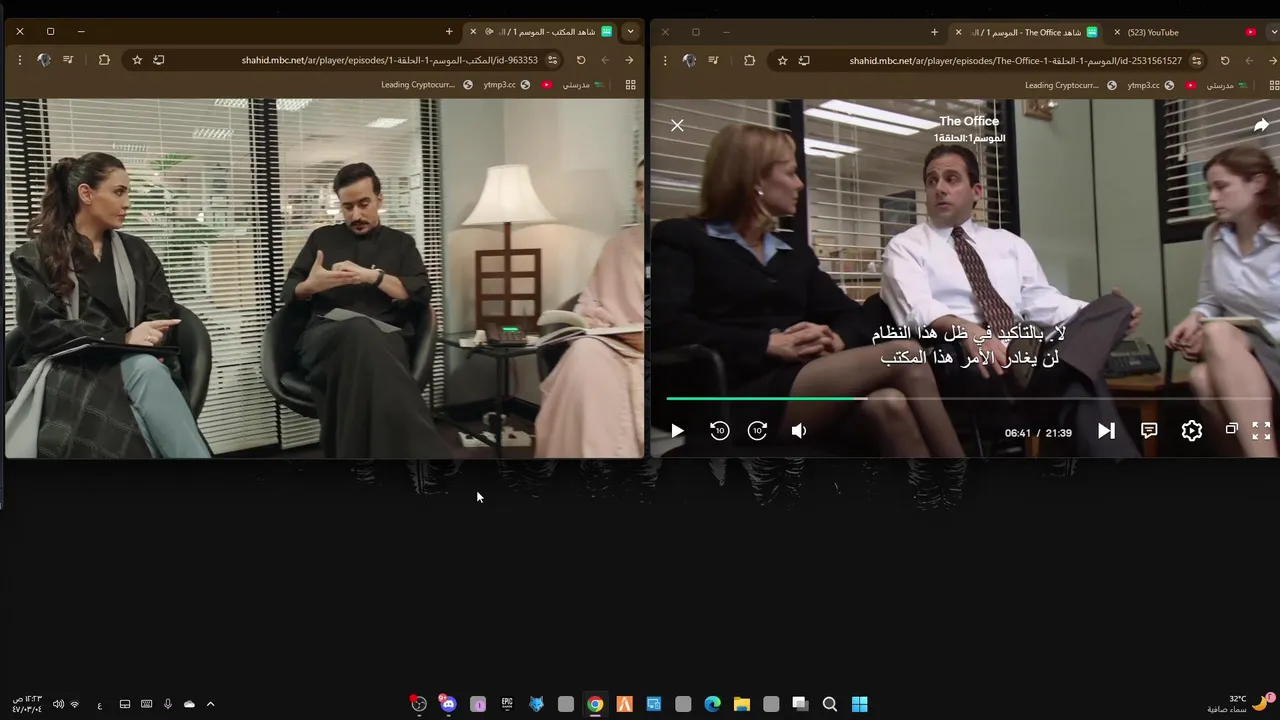1280x720 pixels.
Task: Open the Chrome three-dot menu in the right window
Action: [665, 60]
